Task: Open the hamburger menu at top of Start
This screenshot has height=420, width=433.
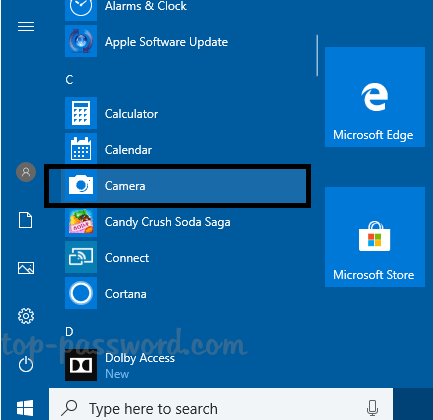Action: tap(26, 27)
